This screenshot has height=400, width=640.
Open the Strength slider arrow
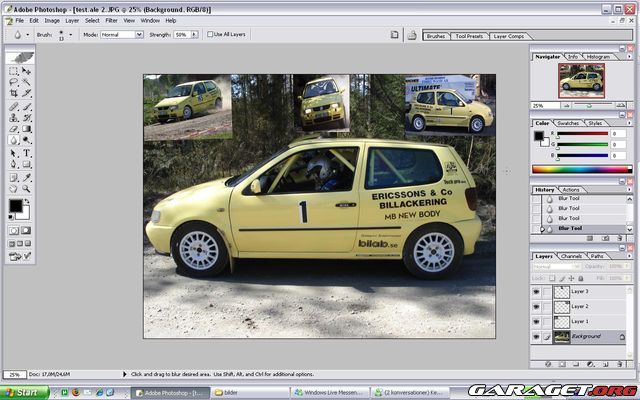point(194,35)
